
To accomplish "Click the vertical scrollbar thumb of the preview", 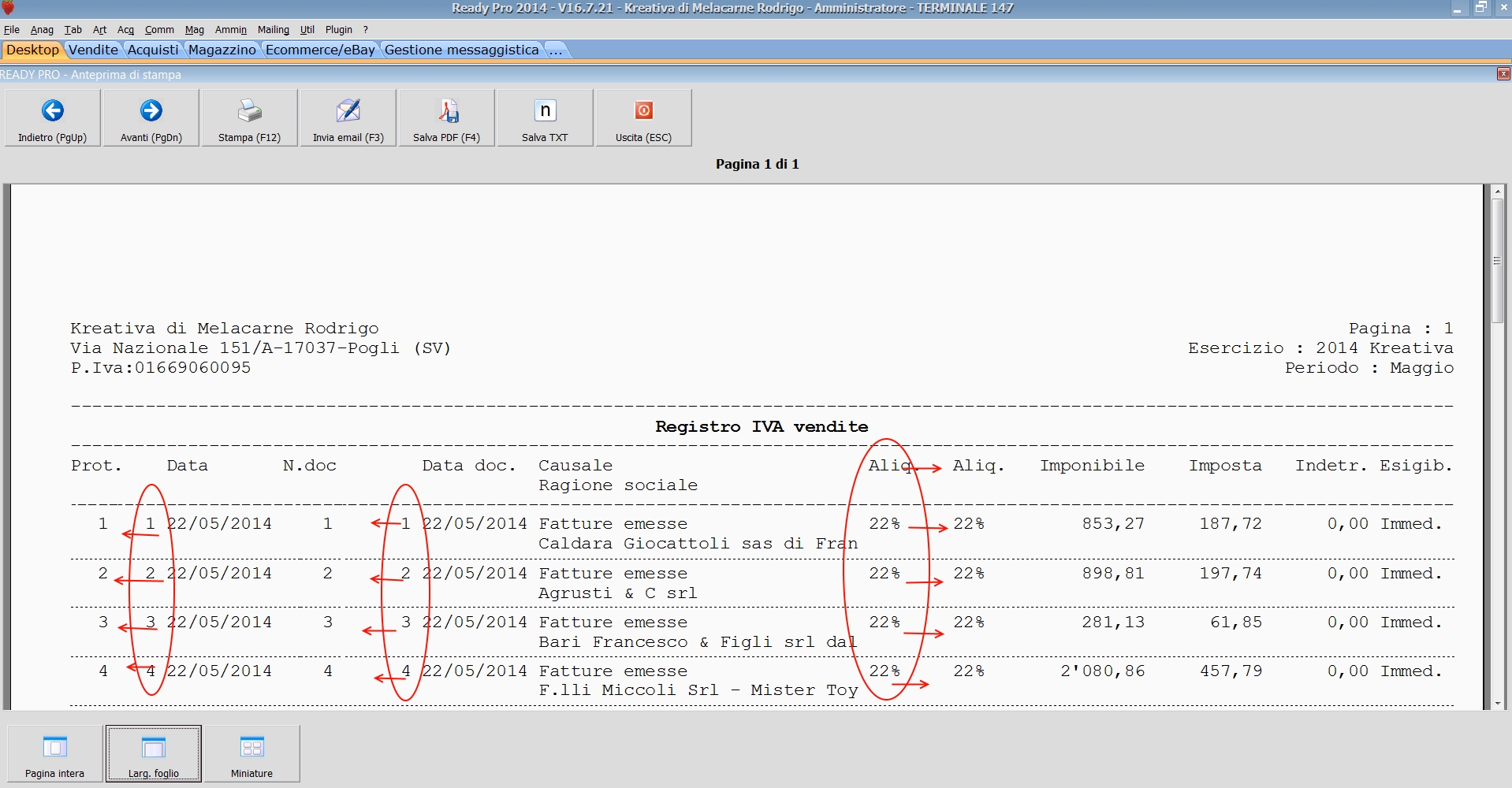I will 1497,261.
